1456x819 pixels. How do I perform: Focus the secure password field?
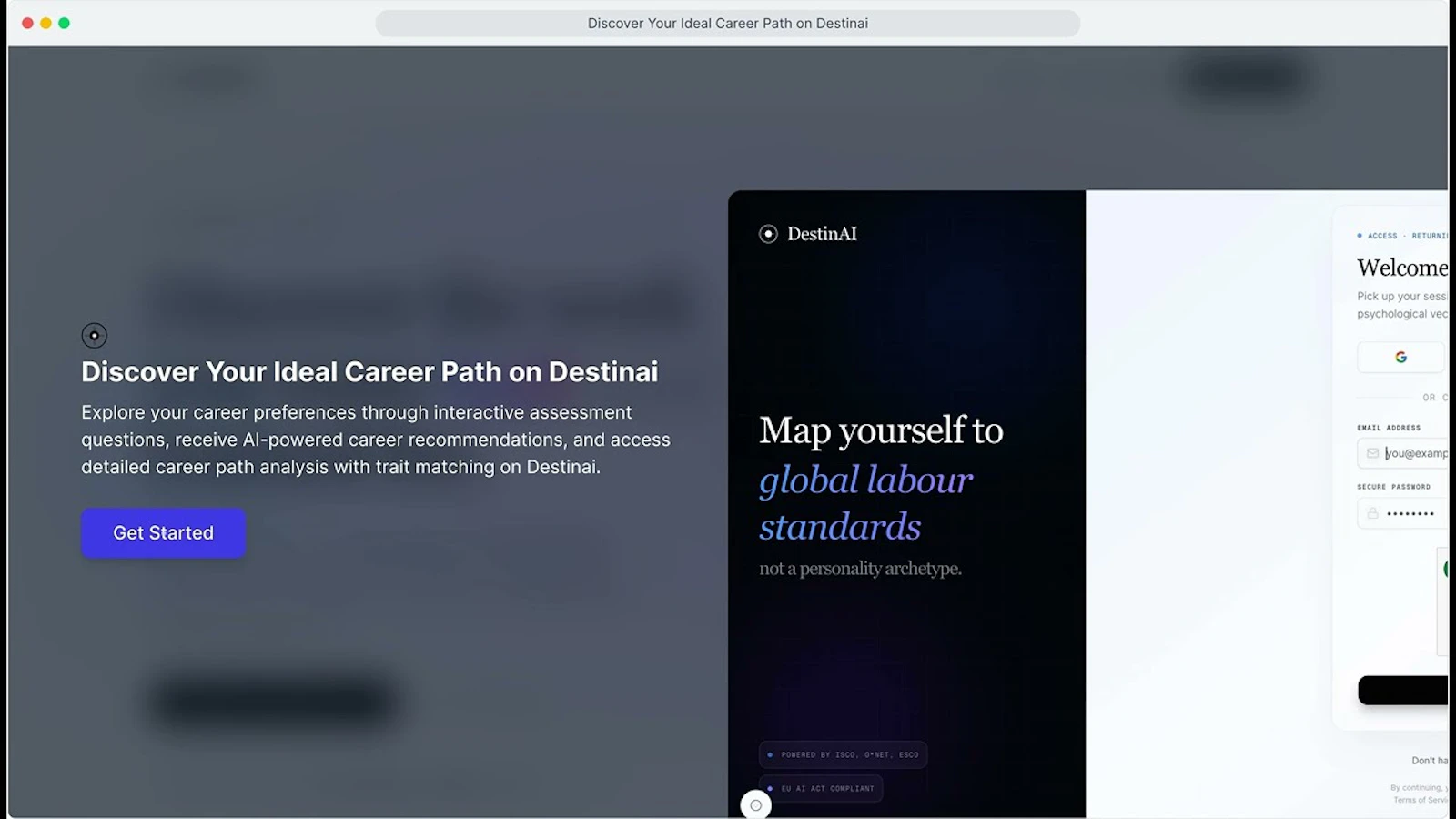(x=1402, y=513)
